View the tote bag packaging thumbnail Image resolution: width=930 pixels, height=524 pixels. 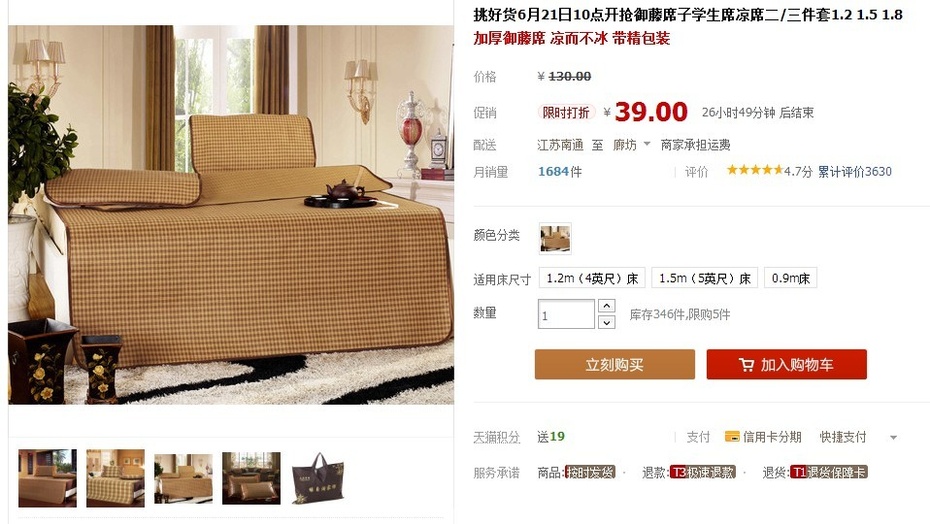point(319,478)
